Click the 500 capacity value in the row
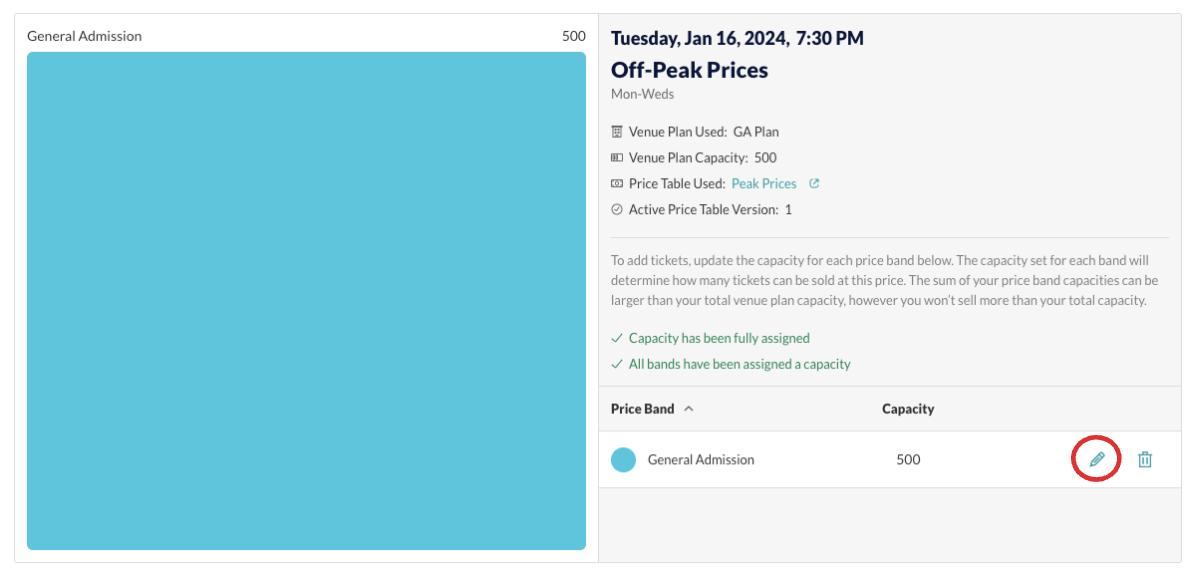The image size is (1202, 580). 908,460
